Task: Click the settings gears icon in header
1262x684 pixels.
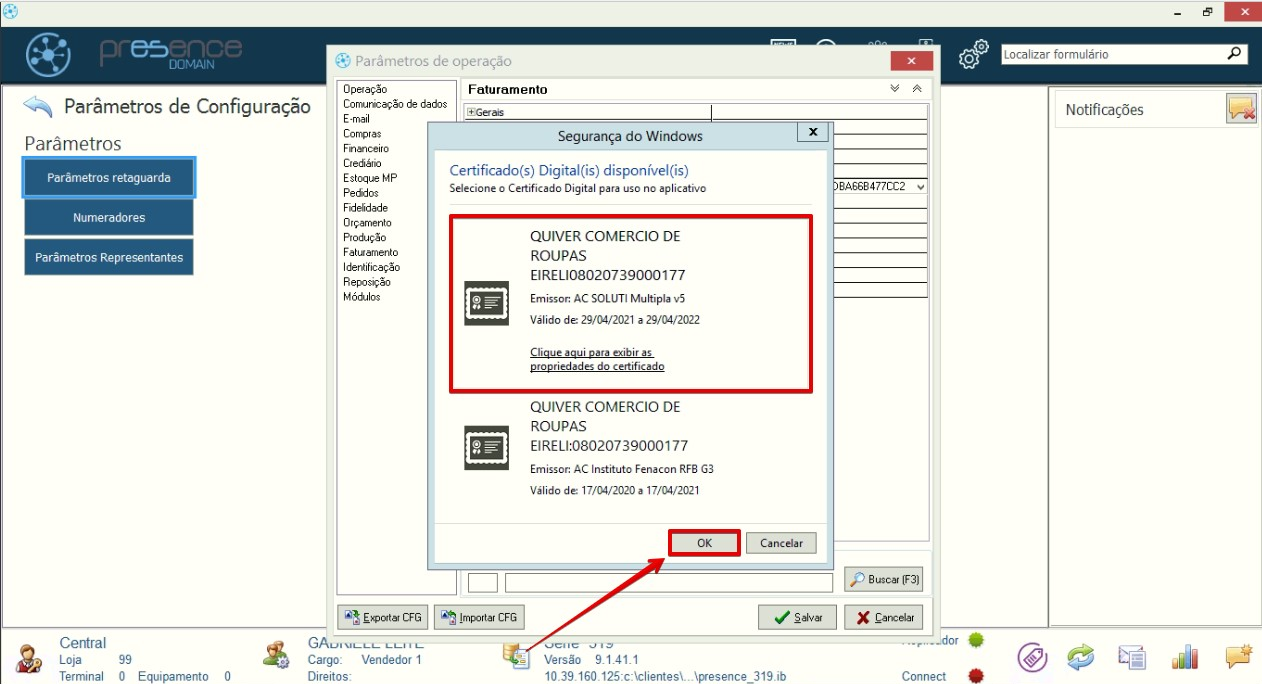Action: pyautogui.click(x=973, y=56)
